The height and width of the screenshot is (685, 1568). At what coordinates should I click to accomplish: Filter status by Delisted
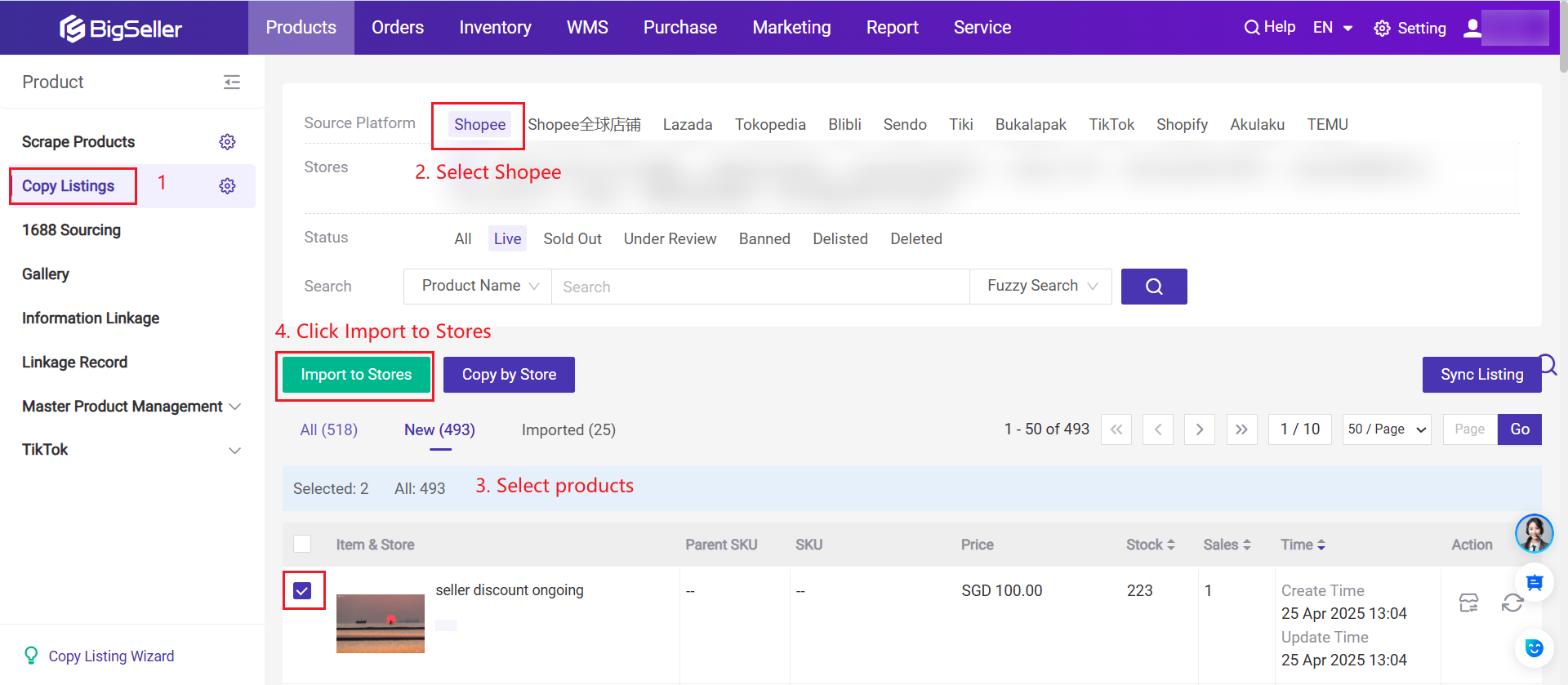[840, 238]
